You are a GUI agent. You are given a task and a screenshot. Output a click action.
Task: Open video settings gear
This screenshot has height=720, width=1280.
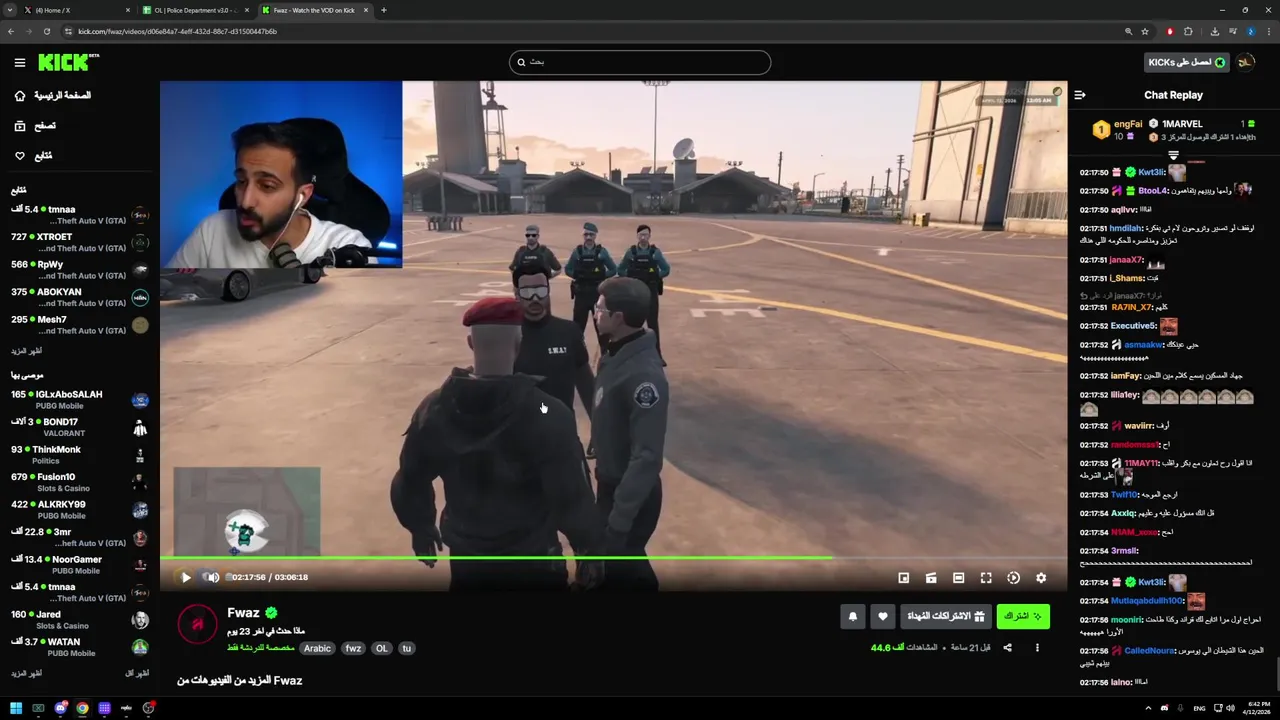[x=1041, y=578]
